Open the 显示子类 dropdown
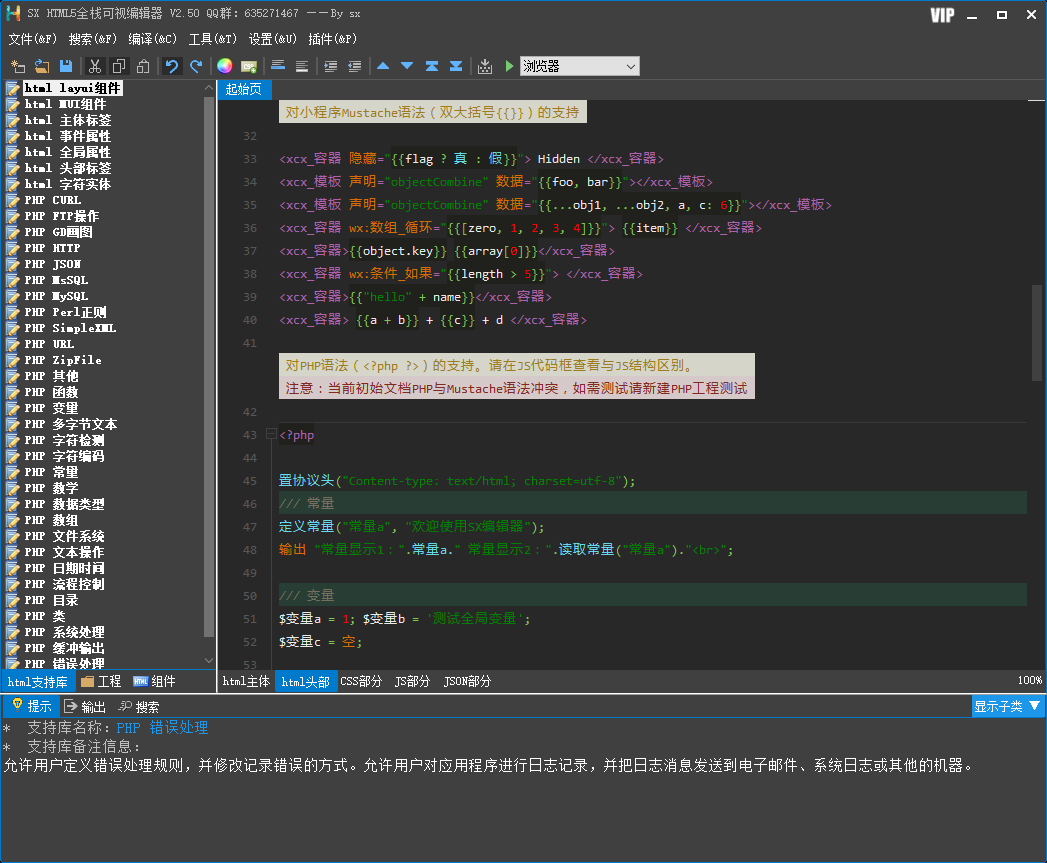The width and height of the screenshot is (1047, 863). click(1007, 707)
